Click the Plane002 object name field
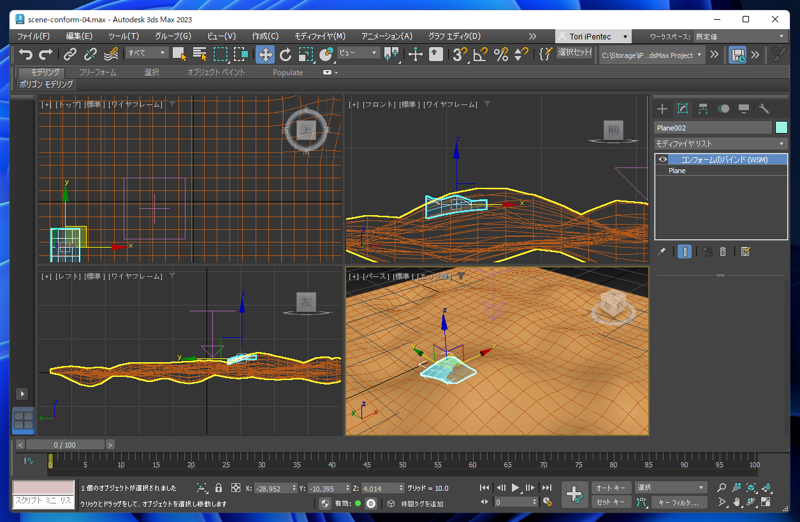The image size is (800, 522). click(713, 128)
